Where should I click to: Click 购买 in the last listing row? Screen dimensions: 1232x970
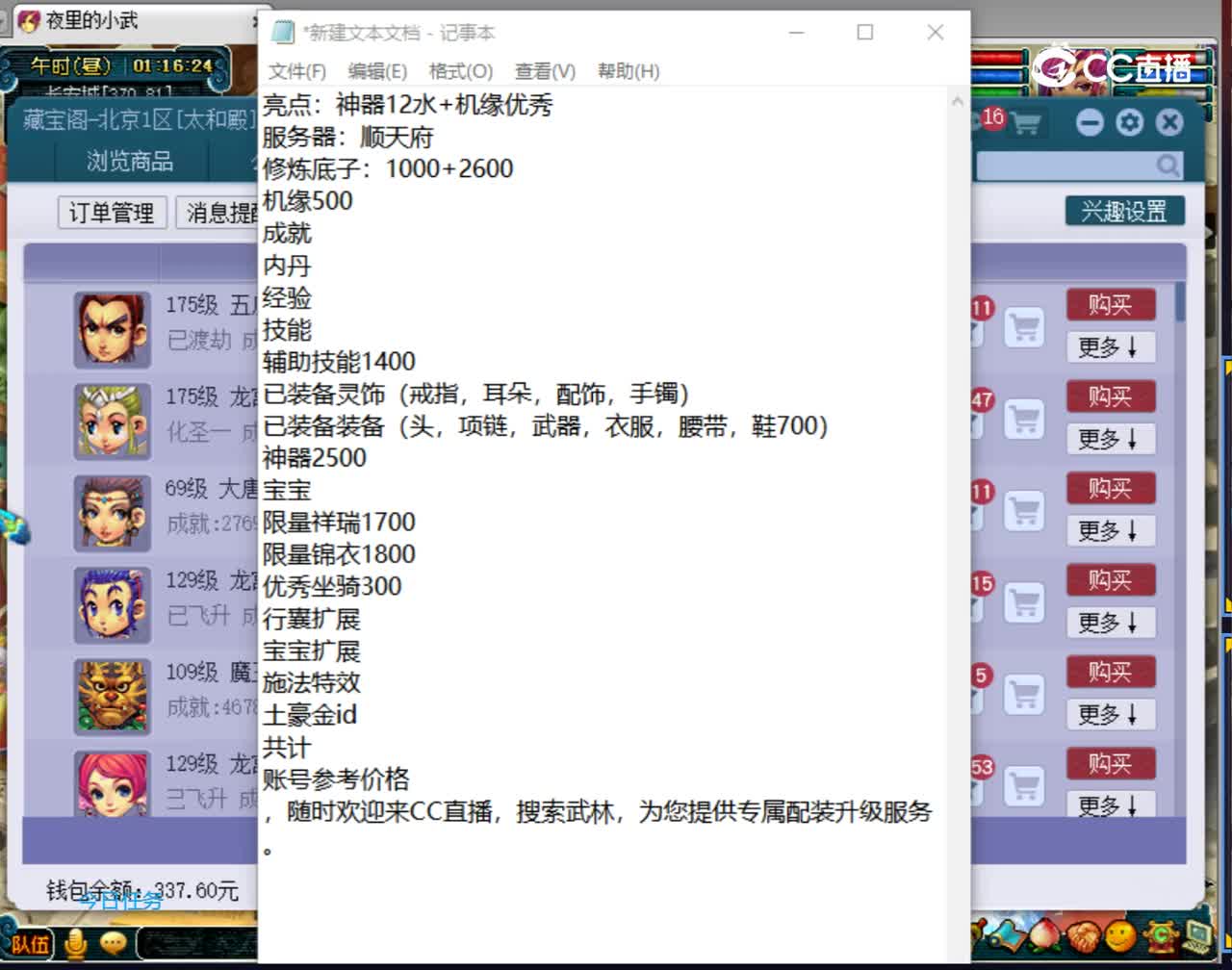point(1110,763)
